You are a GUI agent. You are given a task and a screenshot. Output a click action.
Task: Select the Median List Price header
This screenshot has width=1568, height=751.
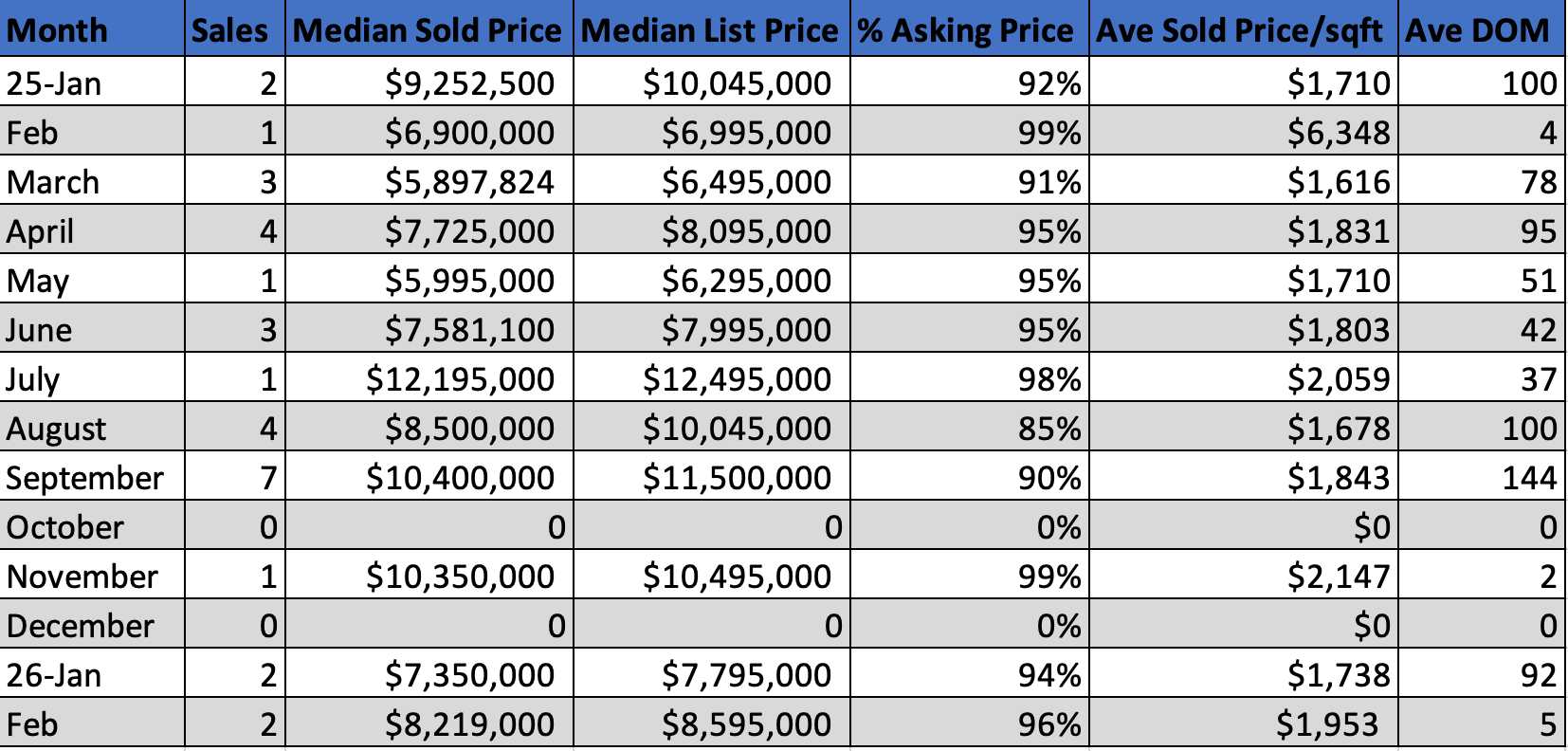tap(710, 30)
